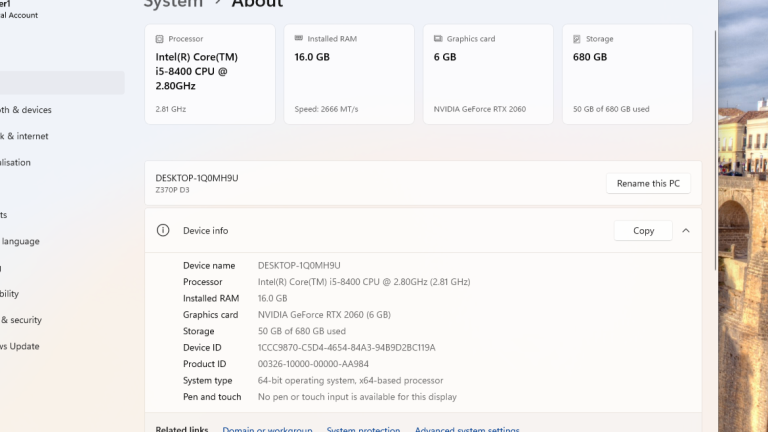Open the Advanced system settings link
Screen dimensions: 768x432
click(x=467, y=429)
